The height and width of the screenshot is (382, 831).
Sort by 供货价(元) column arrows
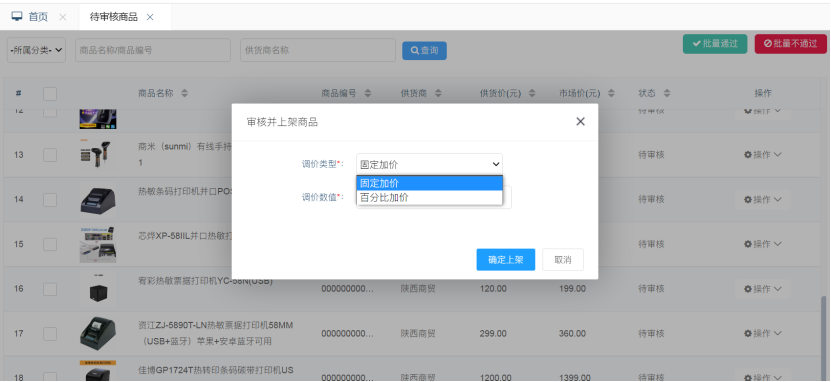coord(532,93)
